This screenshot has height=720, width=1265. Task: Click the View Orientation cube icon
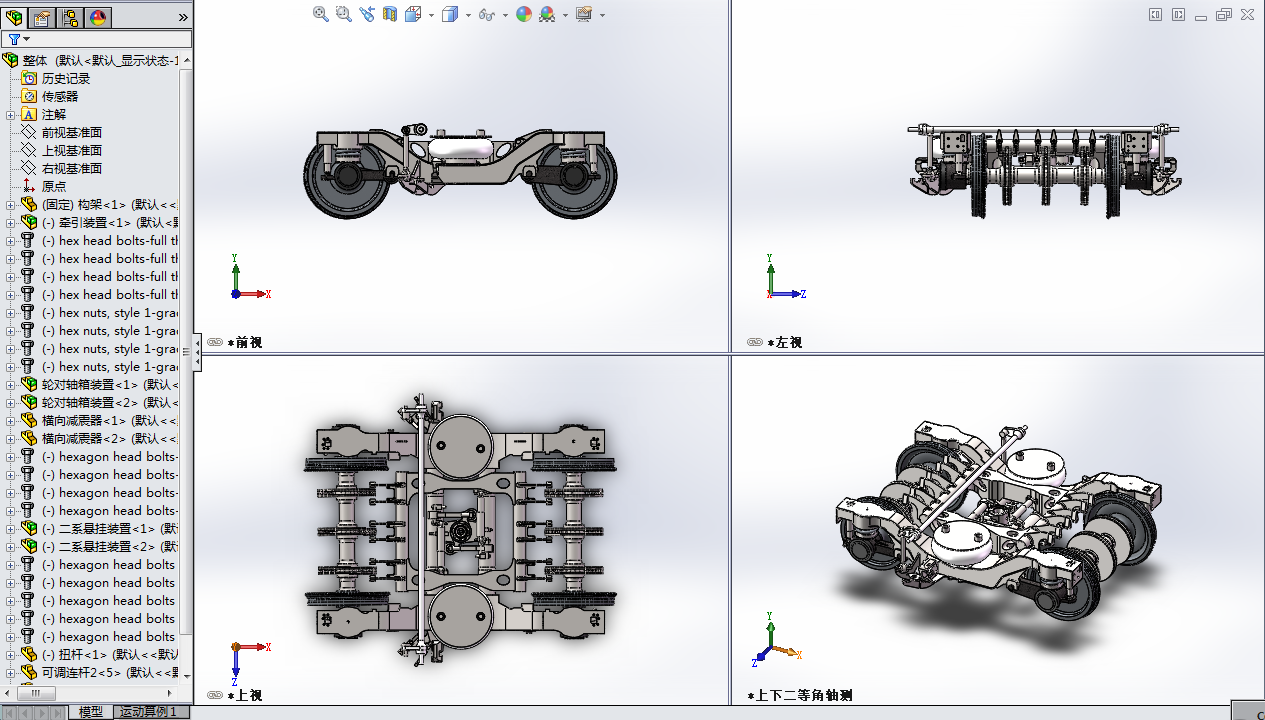pos(413,14)
